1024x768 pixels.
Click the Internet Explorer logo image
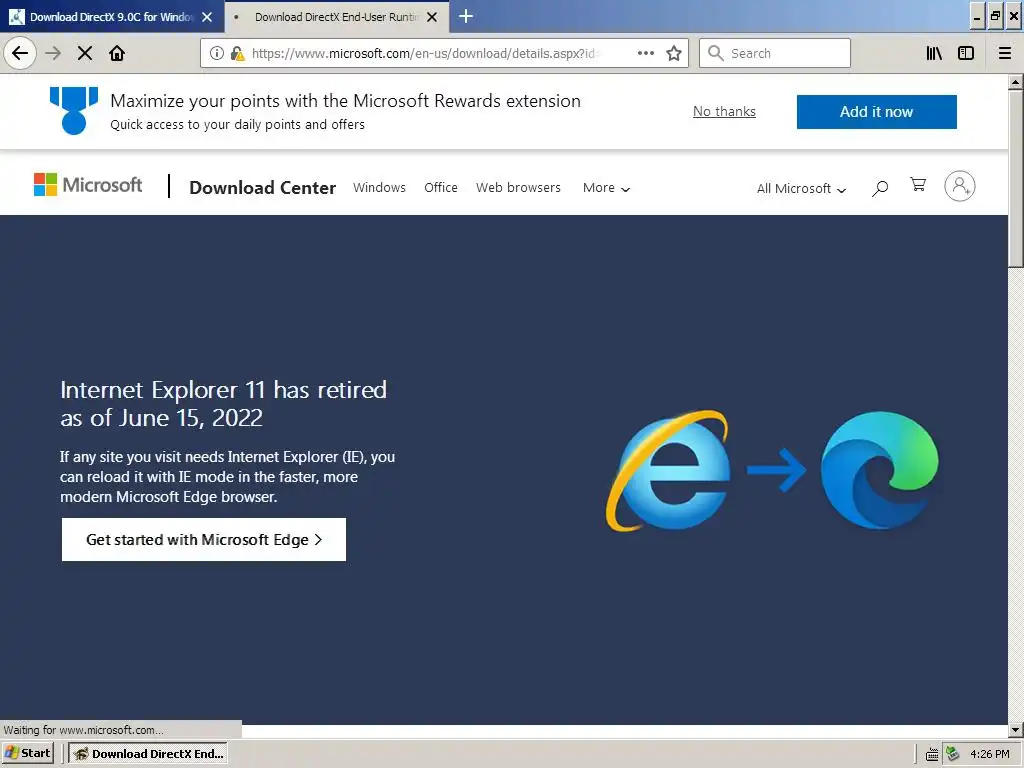click(669, 470)
